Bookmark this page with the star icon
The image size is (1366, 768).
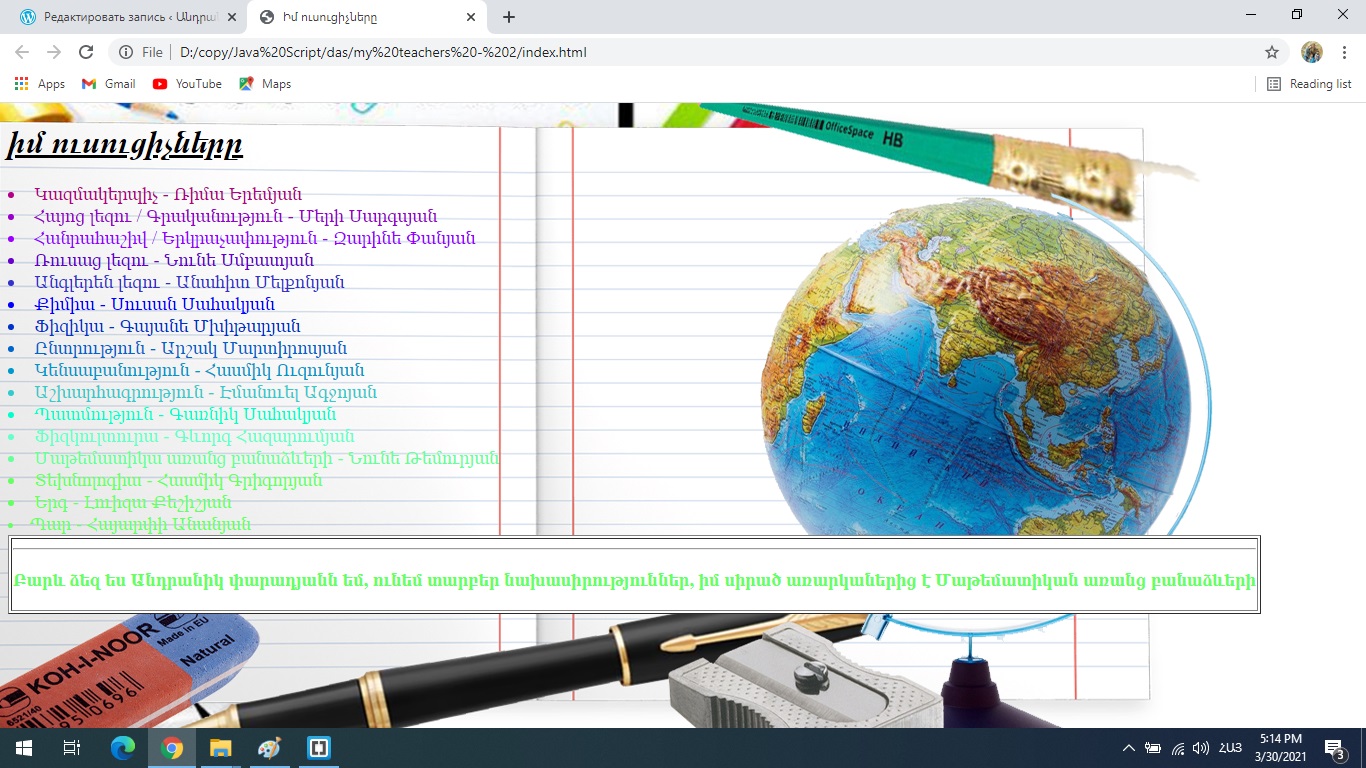1272,52
